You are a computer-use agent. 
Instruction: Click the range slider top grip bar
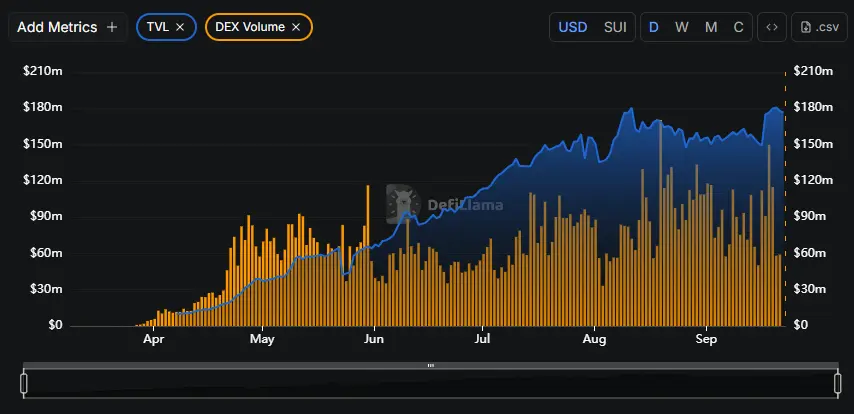pyautogui.click(x=431, y=366)
